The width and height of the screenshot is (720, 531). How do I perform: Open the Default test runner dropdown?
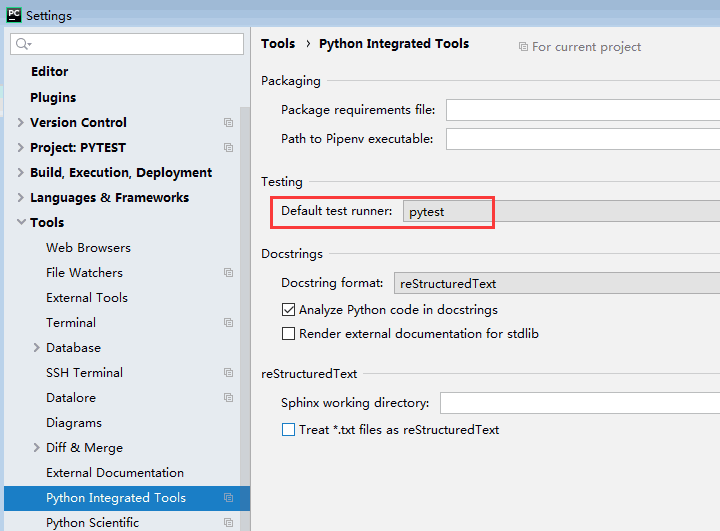[561, 212]
